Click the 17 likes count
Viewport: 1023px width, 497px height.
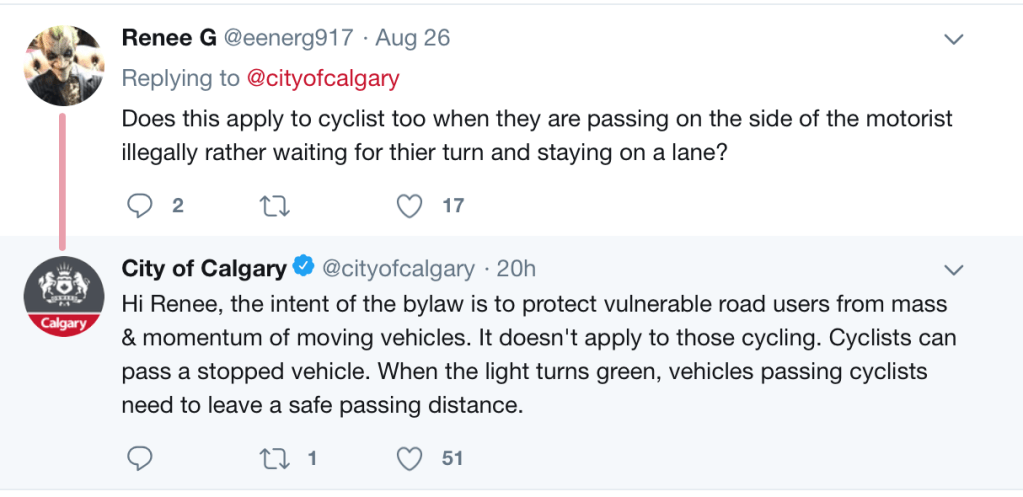pyautogui.click(x=453, y=206)
